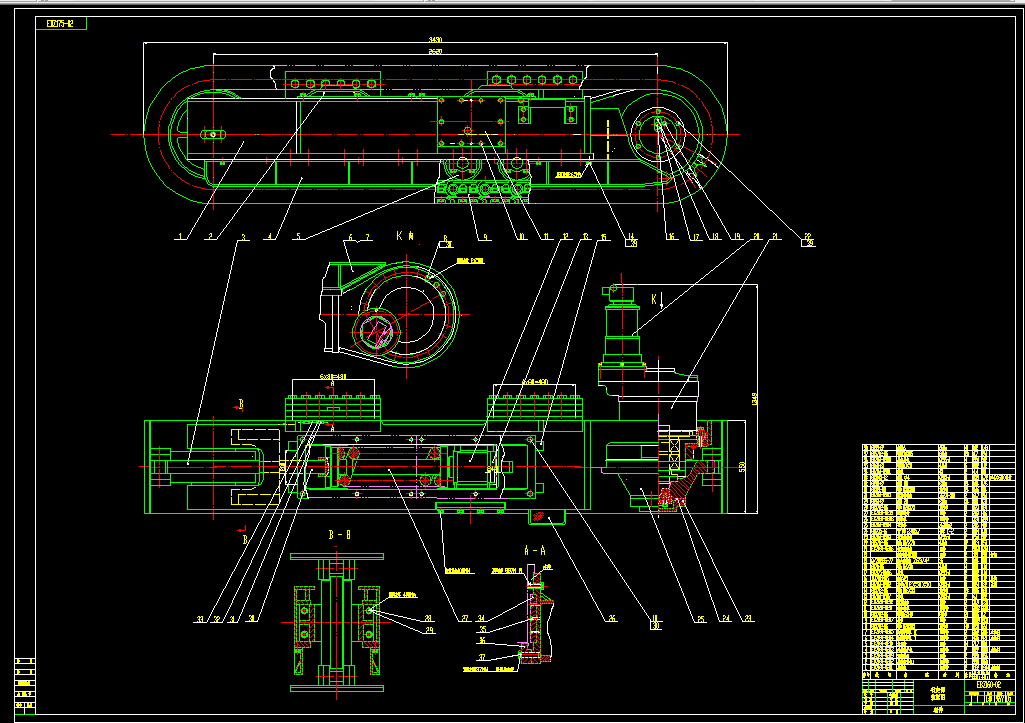Click part callout number 35
This screenshot has width=1025, height=723.
pyautogui.click(x=482, y=630)
